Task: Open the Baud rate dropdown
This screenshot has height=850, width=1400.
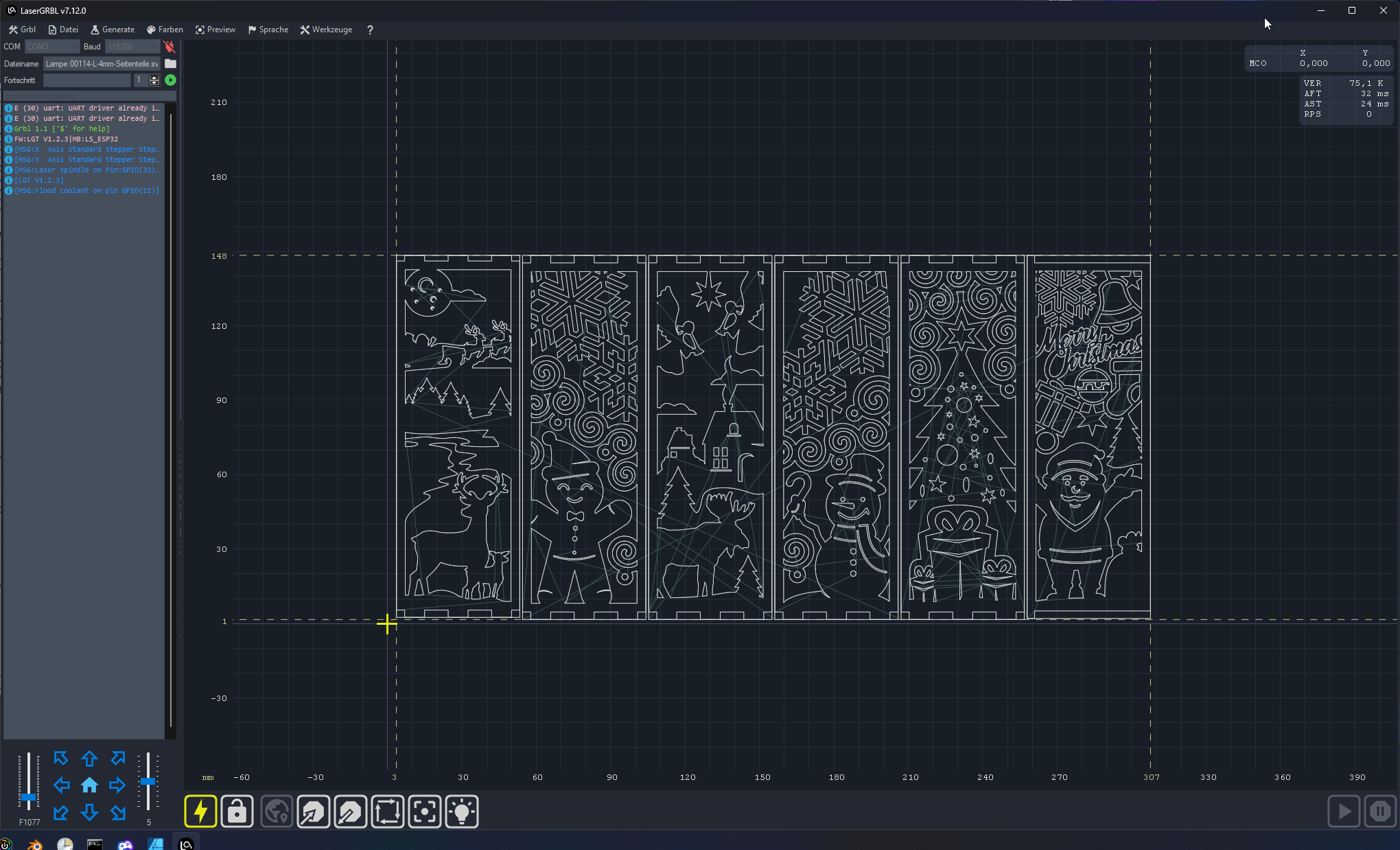Action: click(x=132, y=47)
